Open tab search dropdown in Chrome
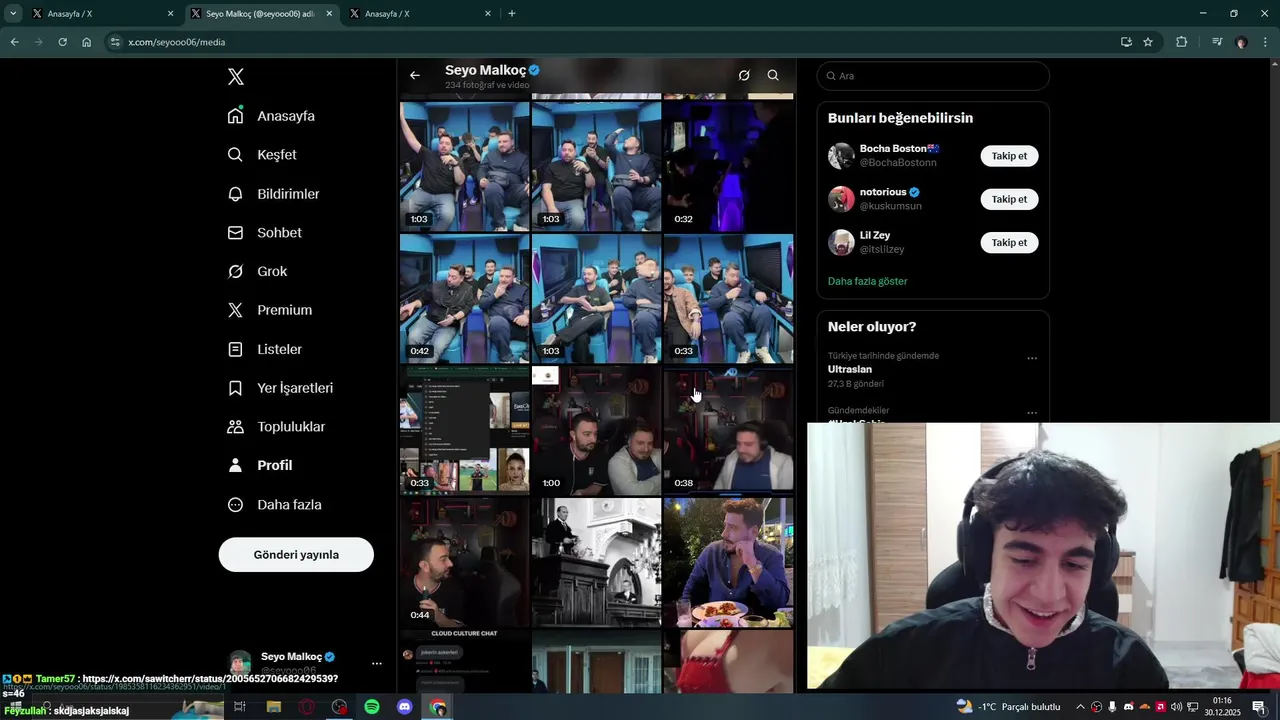This screenshot has height=720, width=1280. coord(13,14)
